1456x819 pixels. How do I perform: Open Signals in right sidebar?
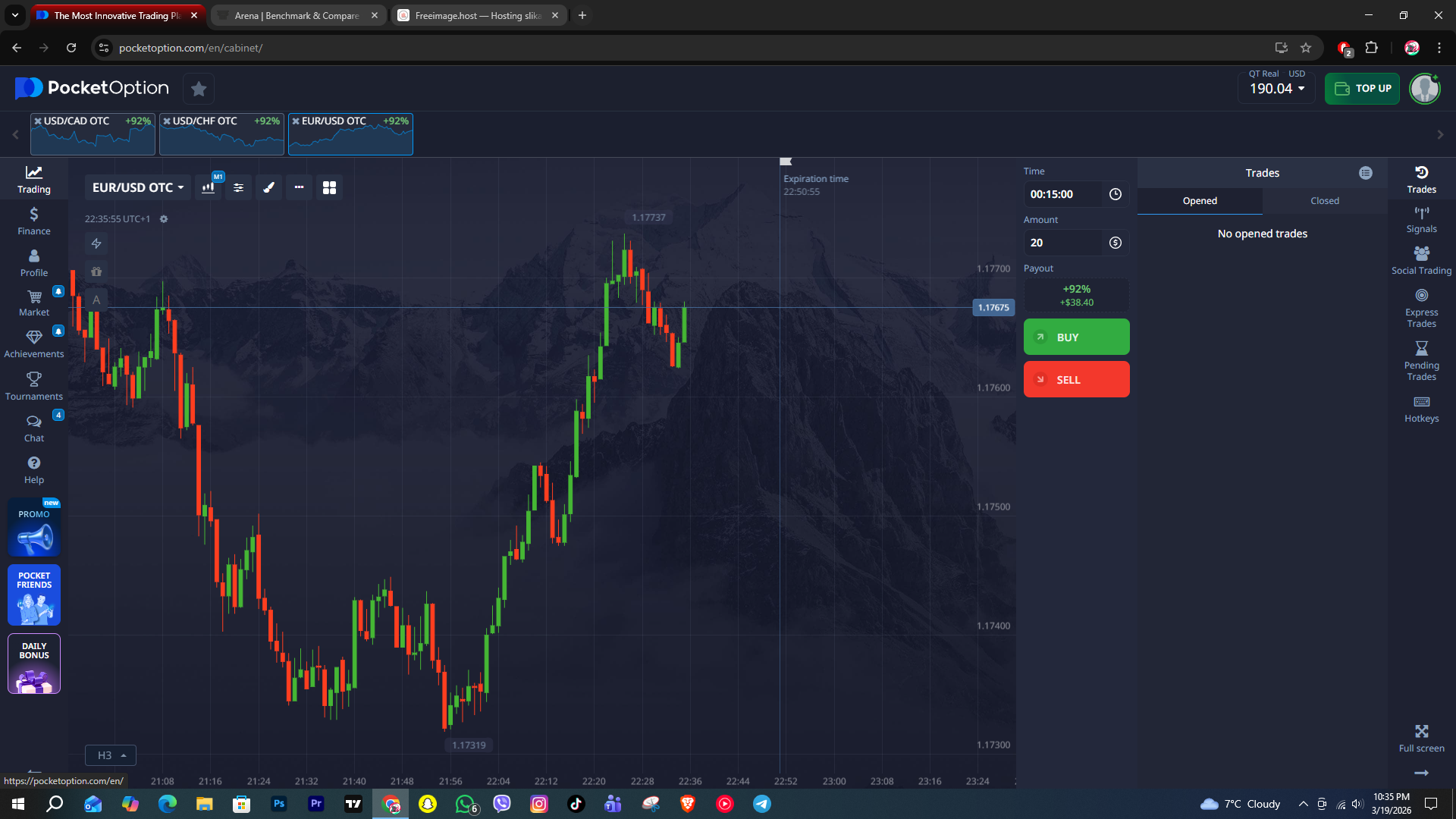click(x=1421, y=220)
